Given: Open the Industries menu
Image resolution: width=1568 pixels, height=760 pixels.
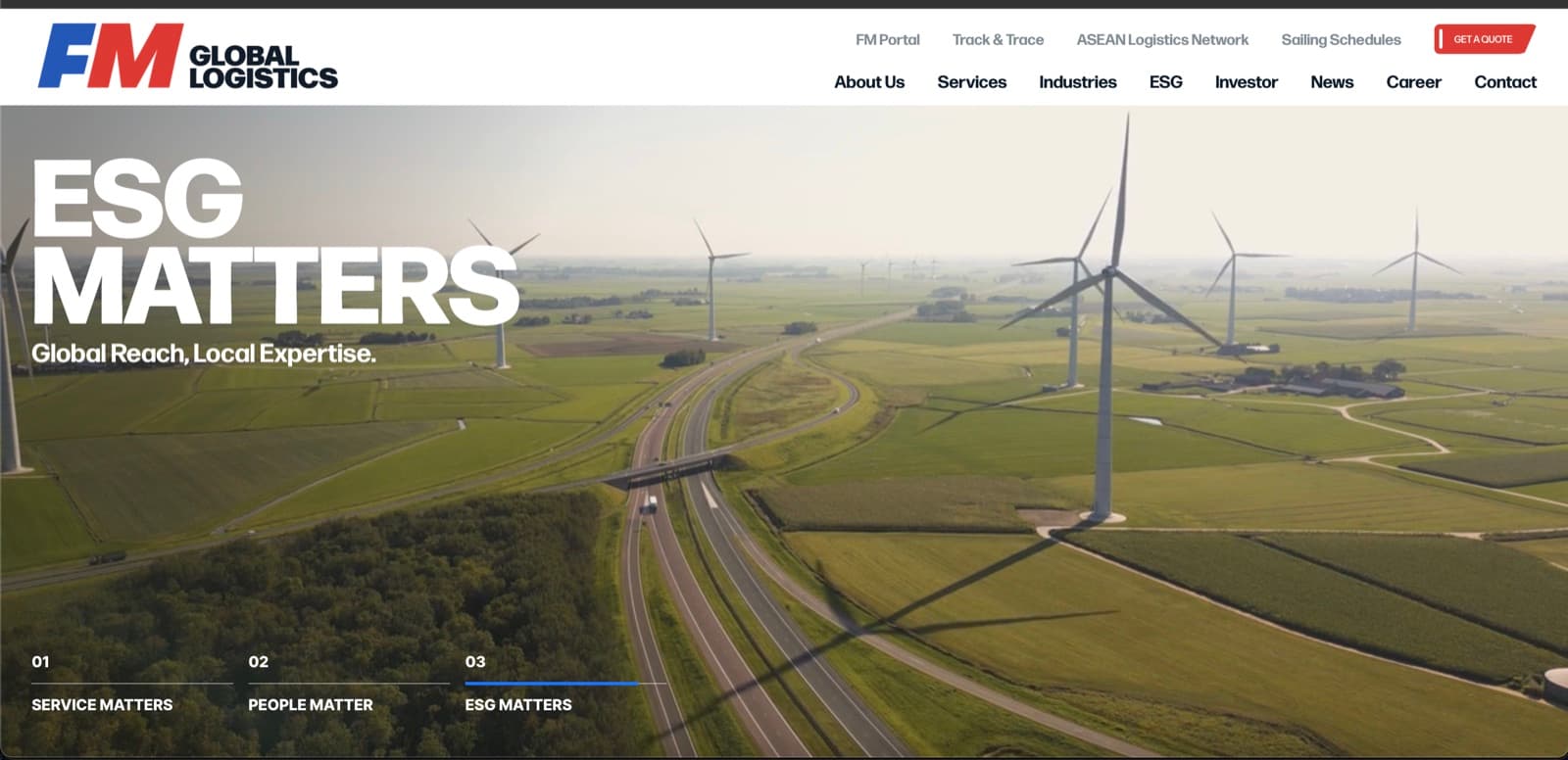Looking at the screenshot, I should coord(1077,82).
